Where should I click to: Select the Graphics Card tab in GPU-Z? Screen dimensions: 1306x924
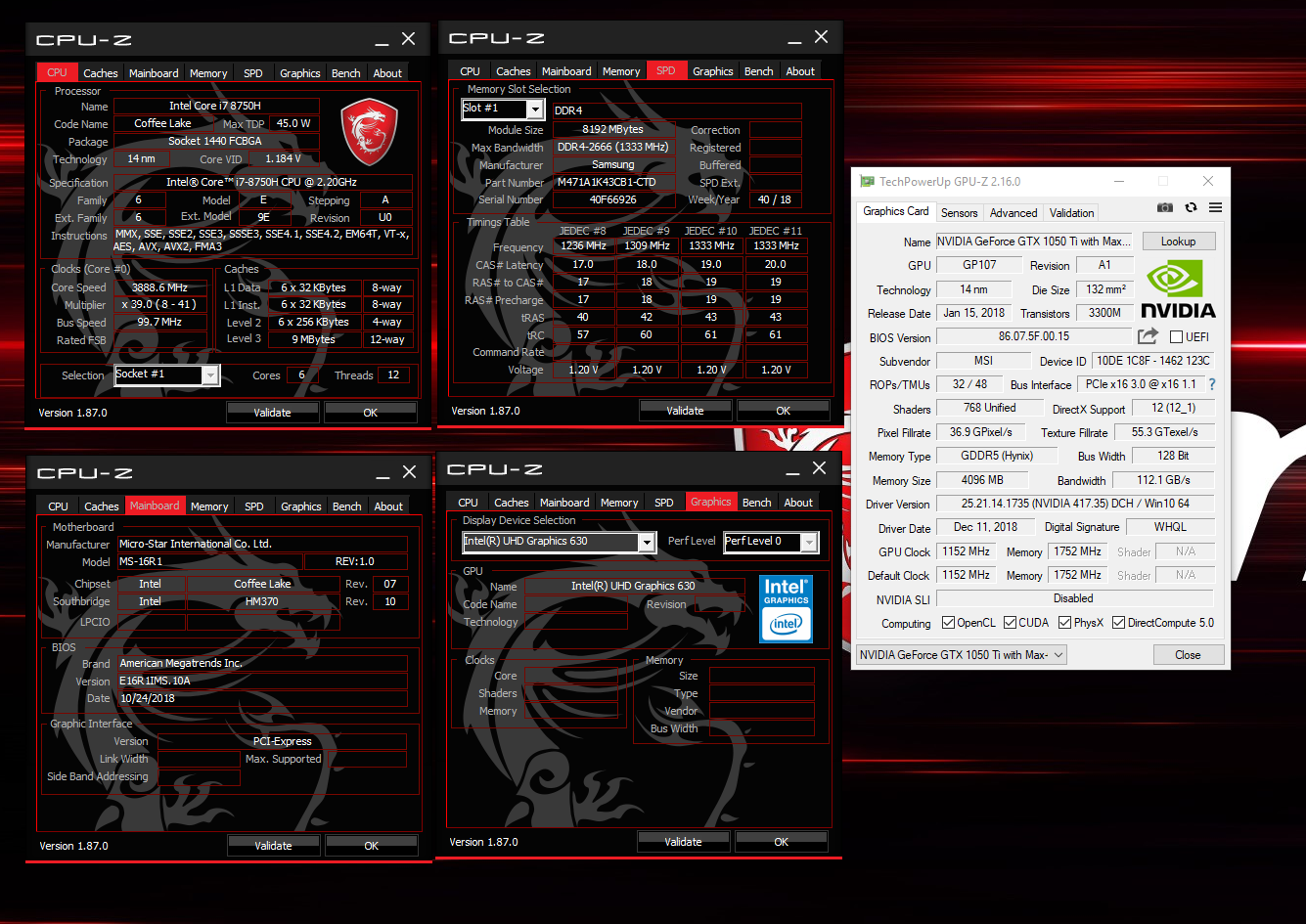[x=895, y=211]
